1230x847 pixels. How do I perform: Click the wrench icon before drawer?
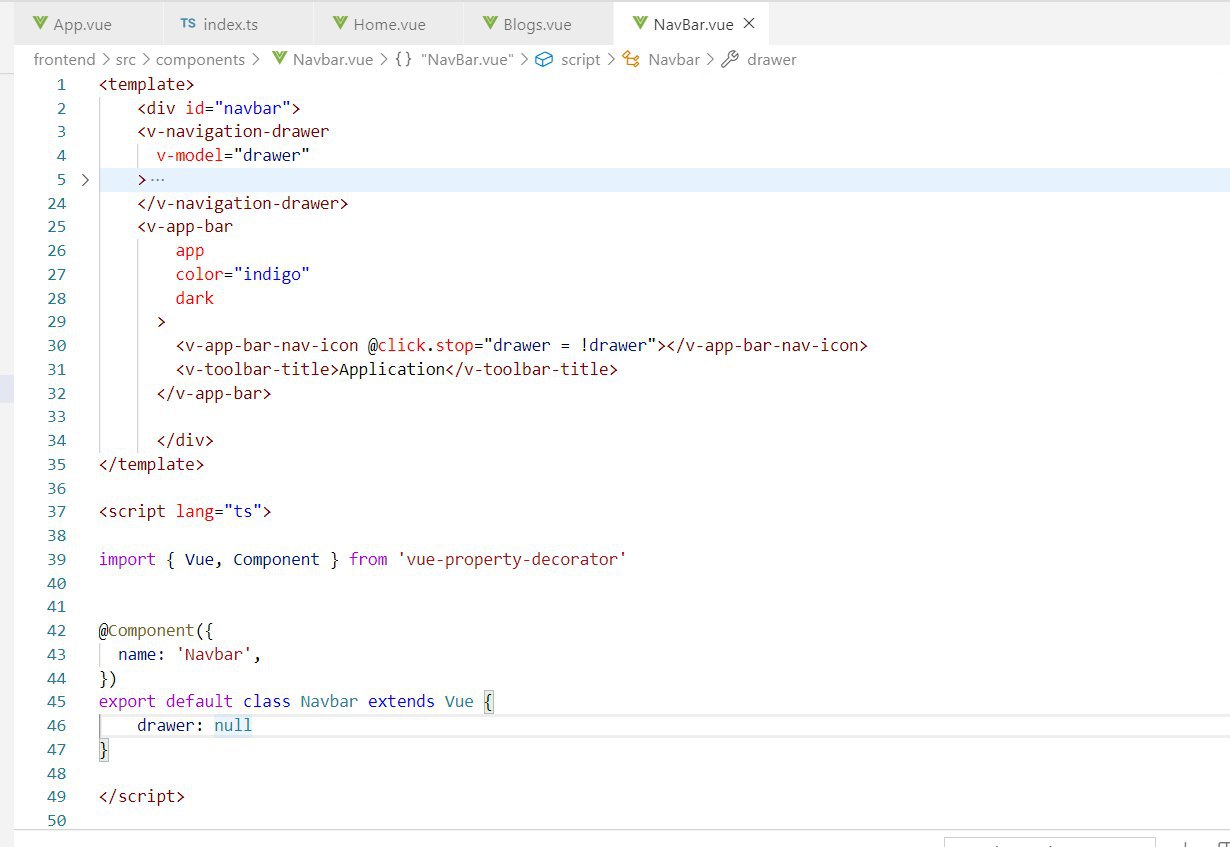[730, 59]
